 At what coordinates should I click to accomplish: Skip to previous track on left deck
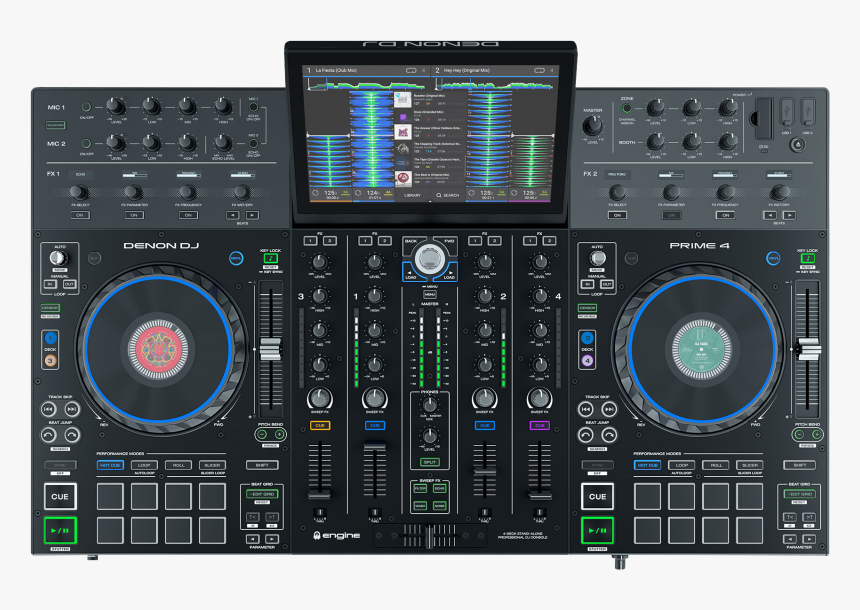(48, 409)
